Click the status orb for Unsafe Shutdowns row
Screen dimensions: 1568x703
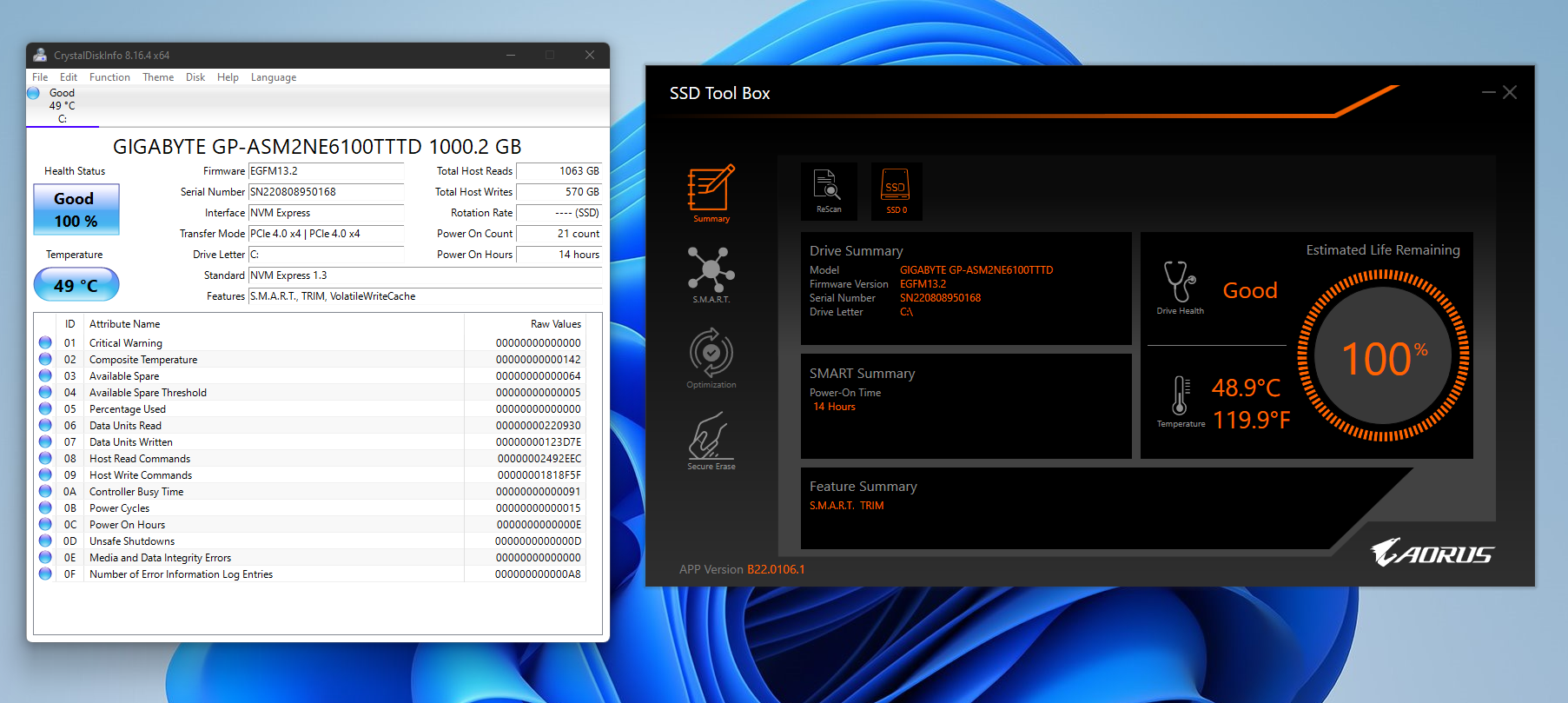pos(45,541)
